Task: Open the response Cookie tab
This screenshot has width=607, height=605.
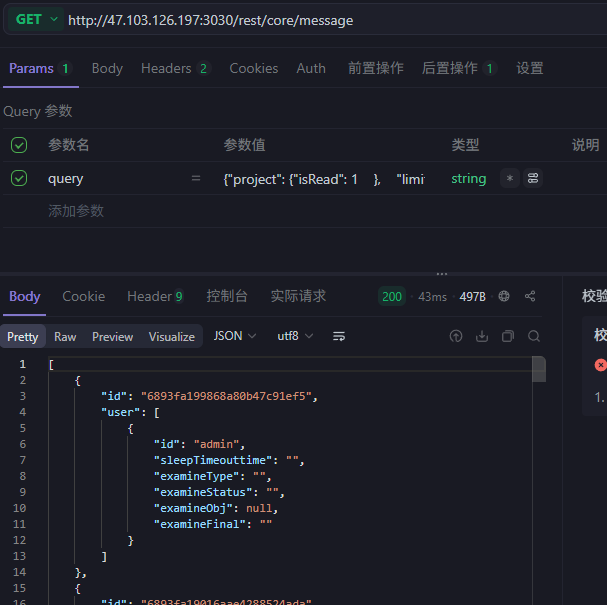Action: 84,297
